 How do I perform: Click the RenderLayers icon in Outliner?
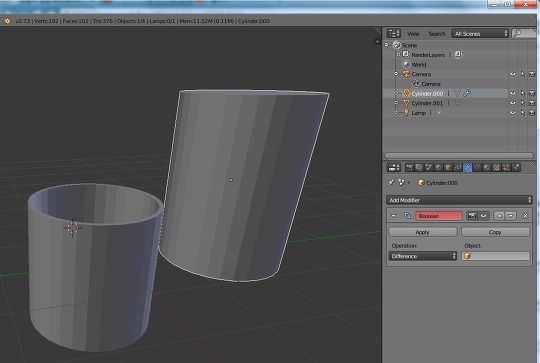coord(406,54)
